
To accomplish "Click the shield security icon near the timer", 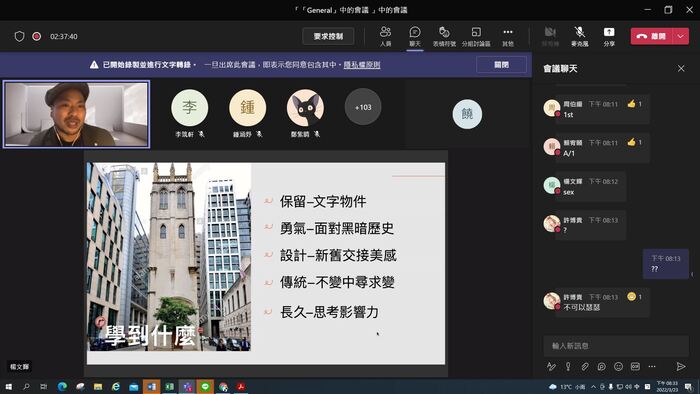I will tap(19, 36).
